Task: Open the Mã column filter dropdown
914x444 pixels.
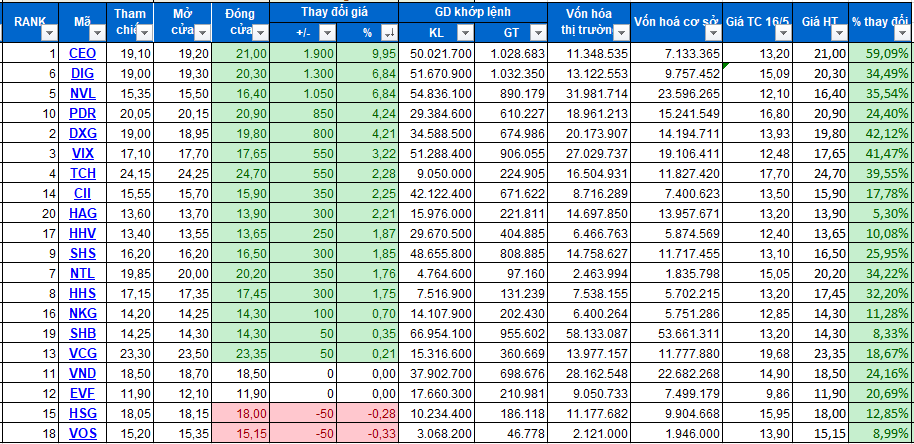Action: (x=98, y=33)
